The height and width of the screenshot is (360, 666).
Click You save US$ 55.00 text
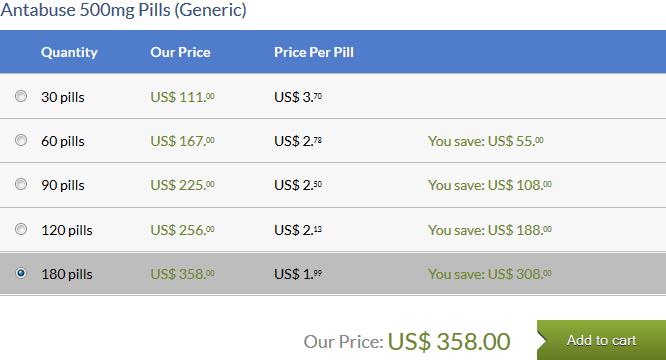(x=485, y=141)
